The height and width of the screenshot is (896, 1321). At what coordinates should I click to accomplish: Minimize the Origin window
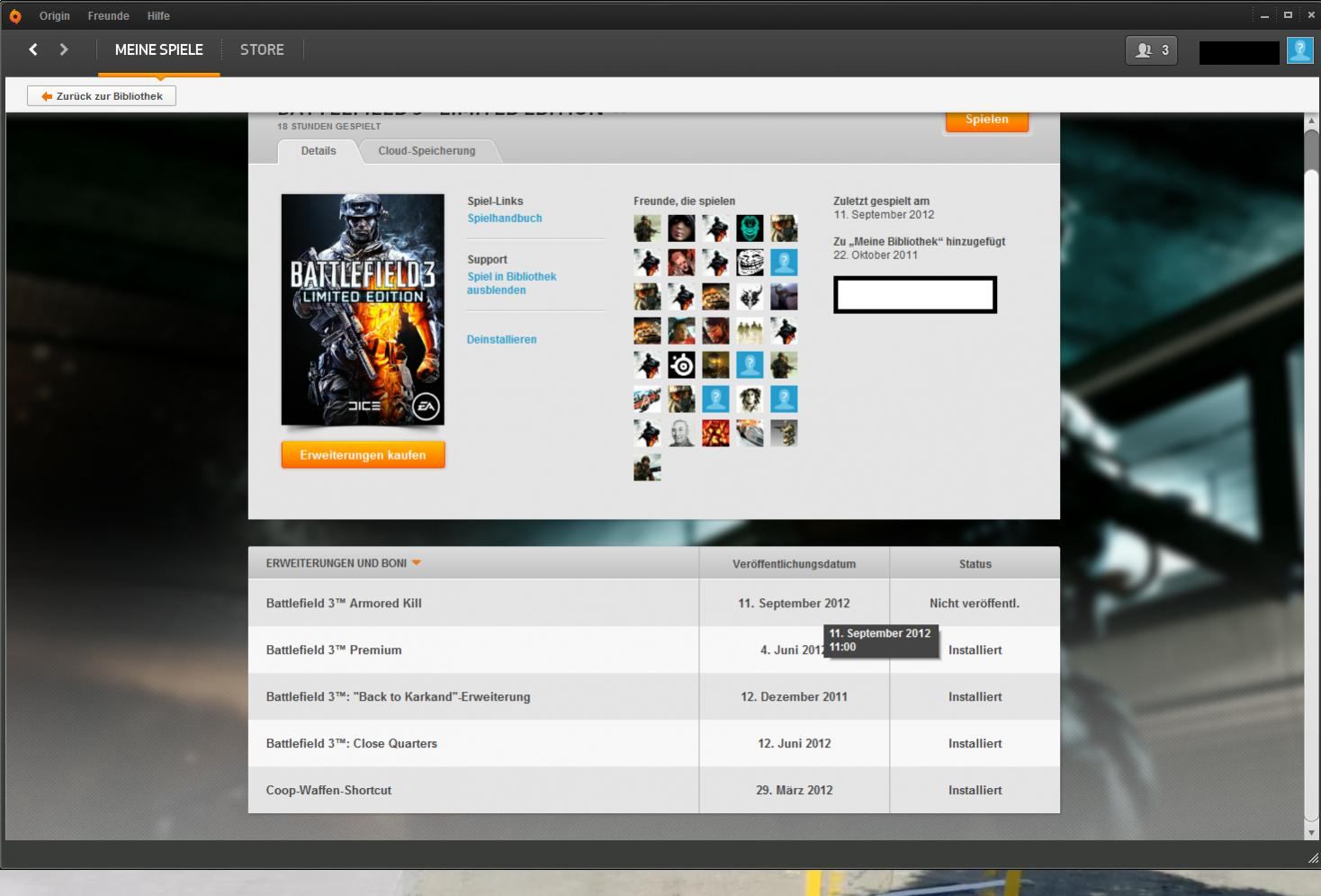(x=1264, y=15)
